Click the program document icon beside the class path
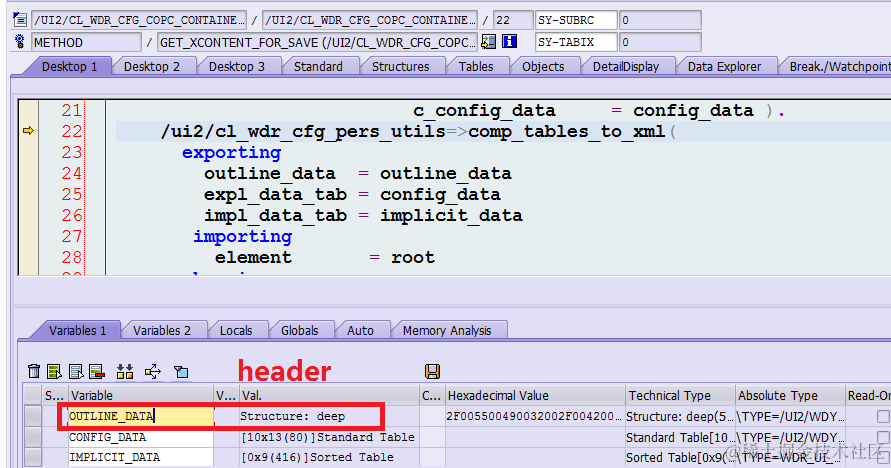 tap(20, 20)
